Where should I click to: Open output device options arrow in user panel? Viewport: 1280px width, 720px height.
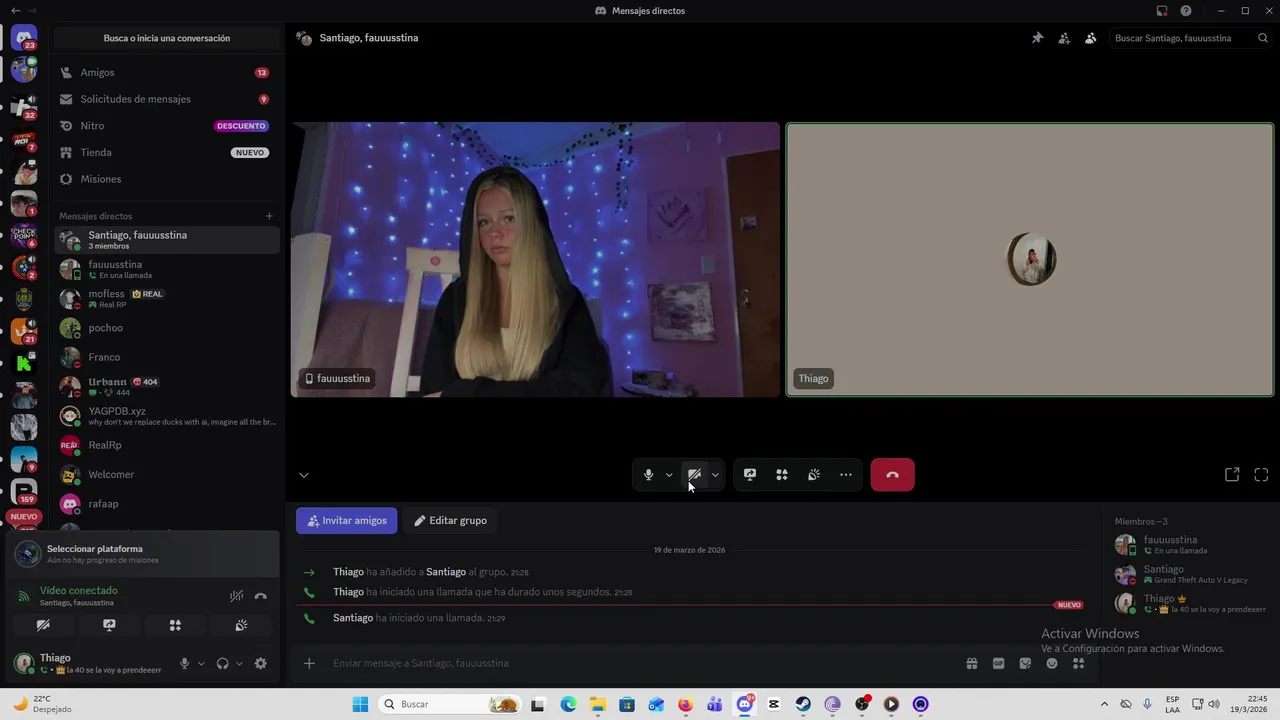pos(239,663)
